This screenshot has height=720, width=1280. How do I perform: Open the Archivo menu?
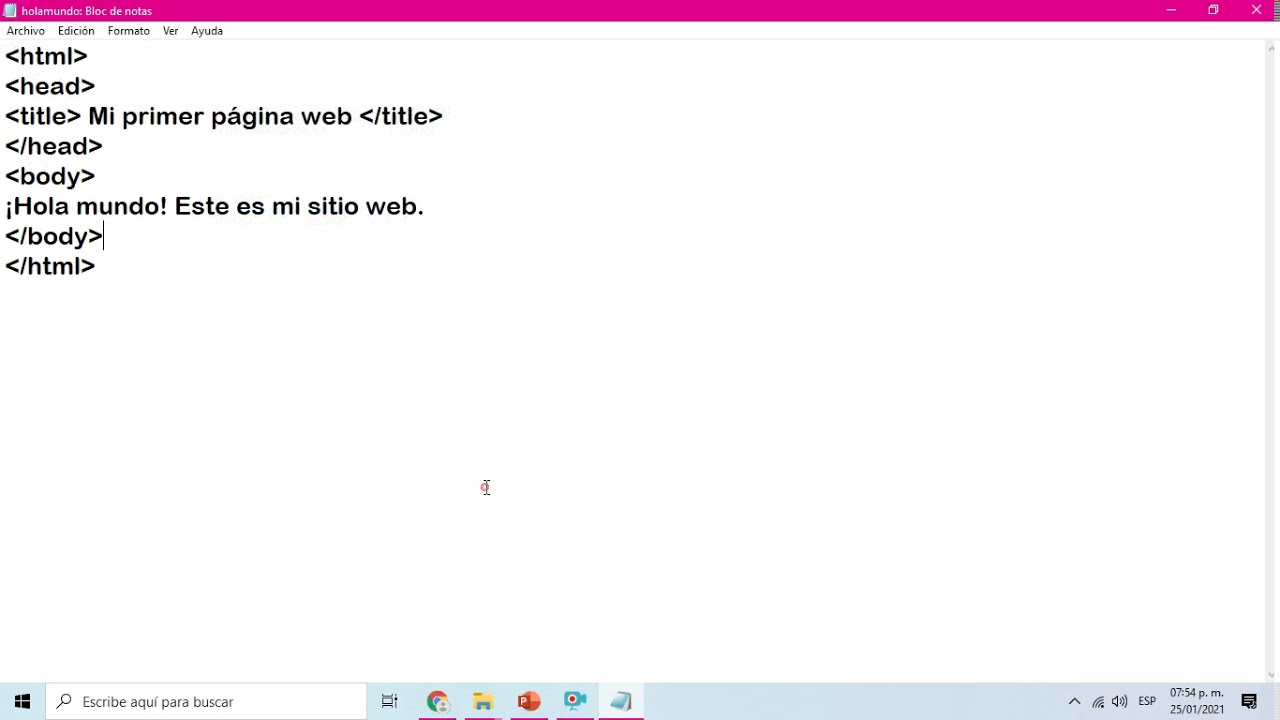tap(25, 31)
